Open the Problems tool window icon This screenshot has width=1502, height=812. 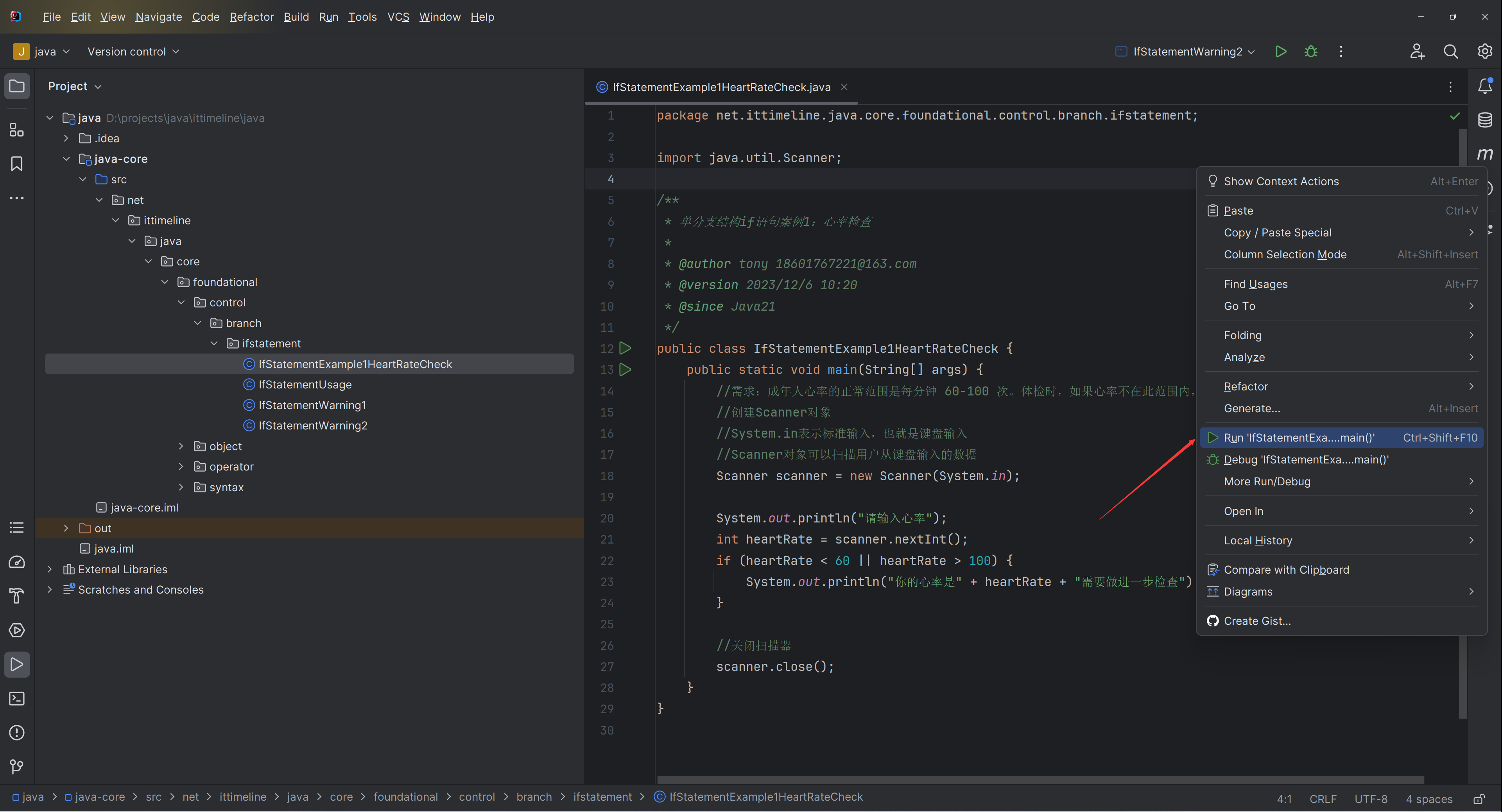17,733
